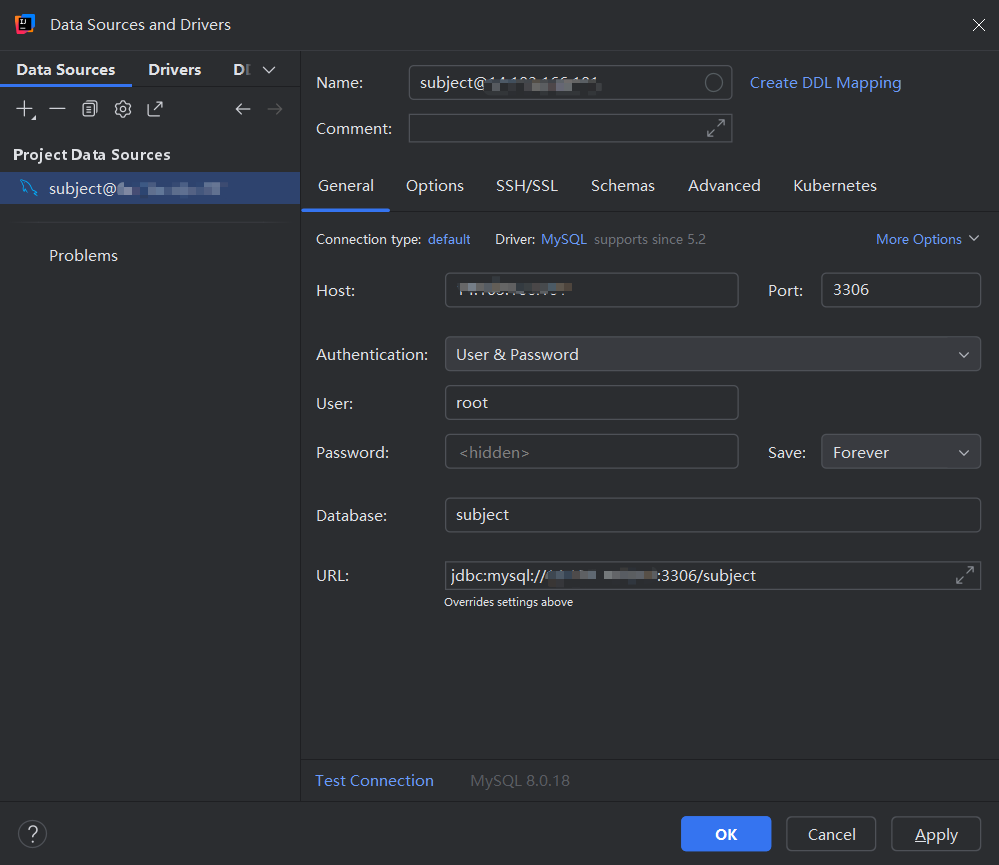
Task: Open Create DDL Mapping
Action: (x=825, y=82)
